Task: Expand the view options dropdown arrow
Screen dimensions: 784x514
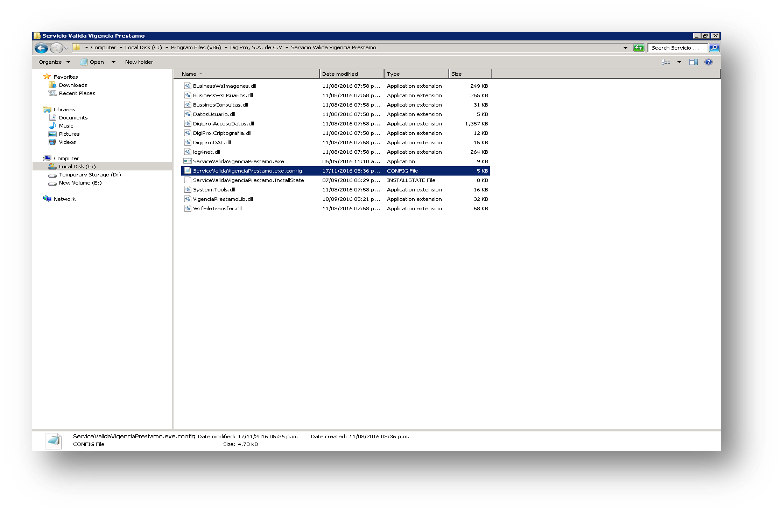Action: [678, 62]
